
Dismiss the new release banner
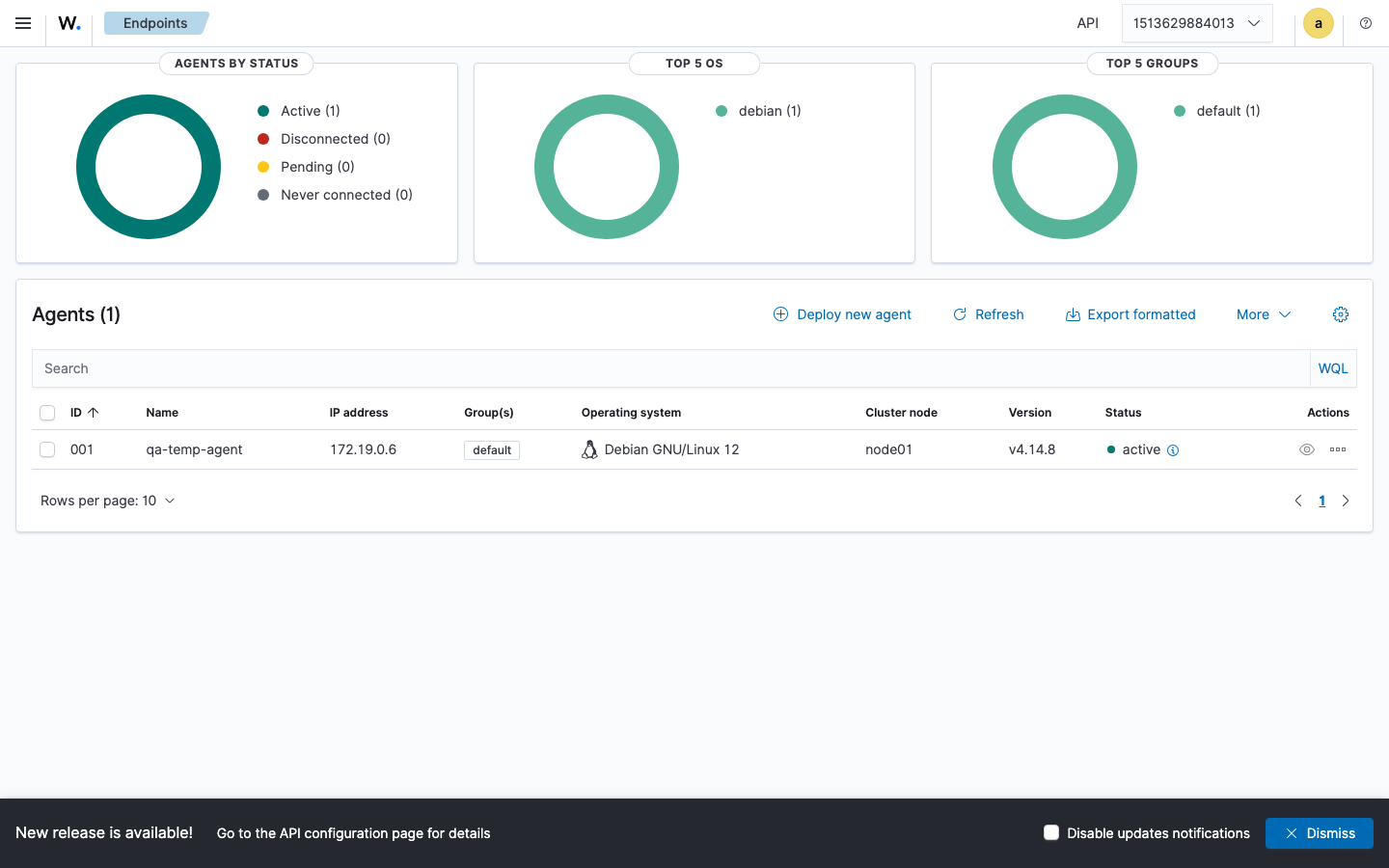pos(1319,833)
